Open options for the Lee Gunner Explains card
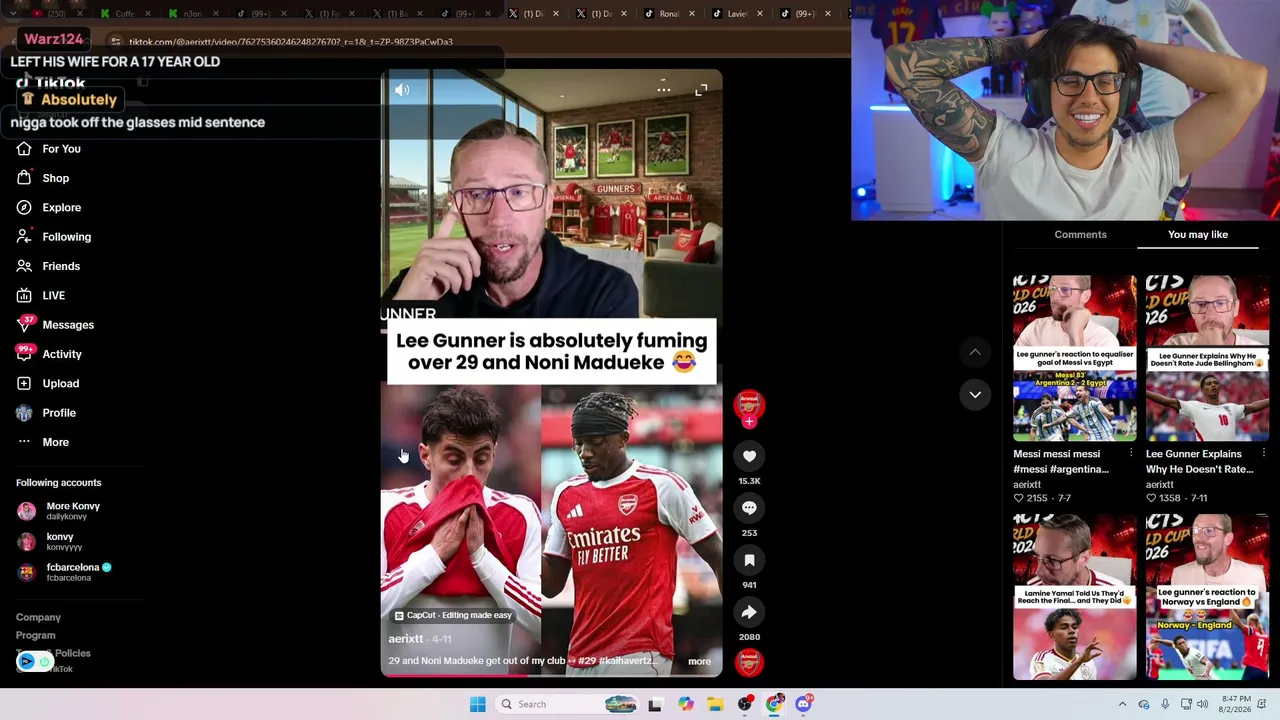 coord(1263,454)
